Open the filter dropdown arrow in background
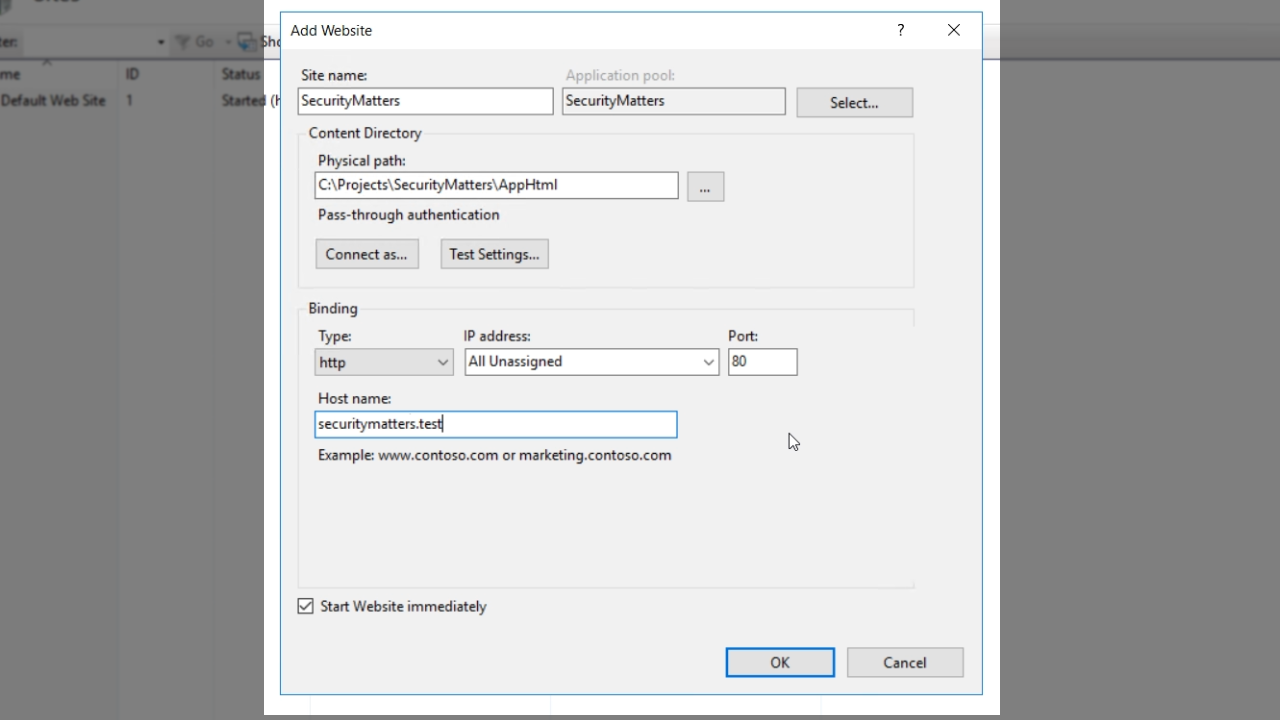 coord(160,42)
